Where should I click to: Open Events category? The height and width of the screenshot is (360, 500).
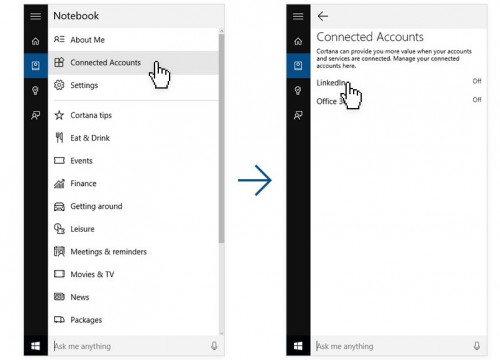133,161
